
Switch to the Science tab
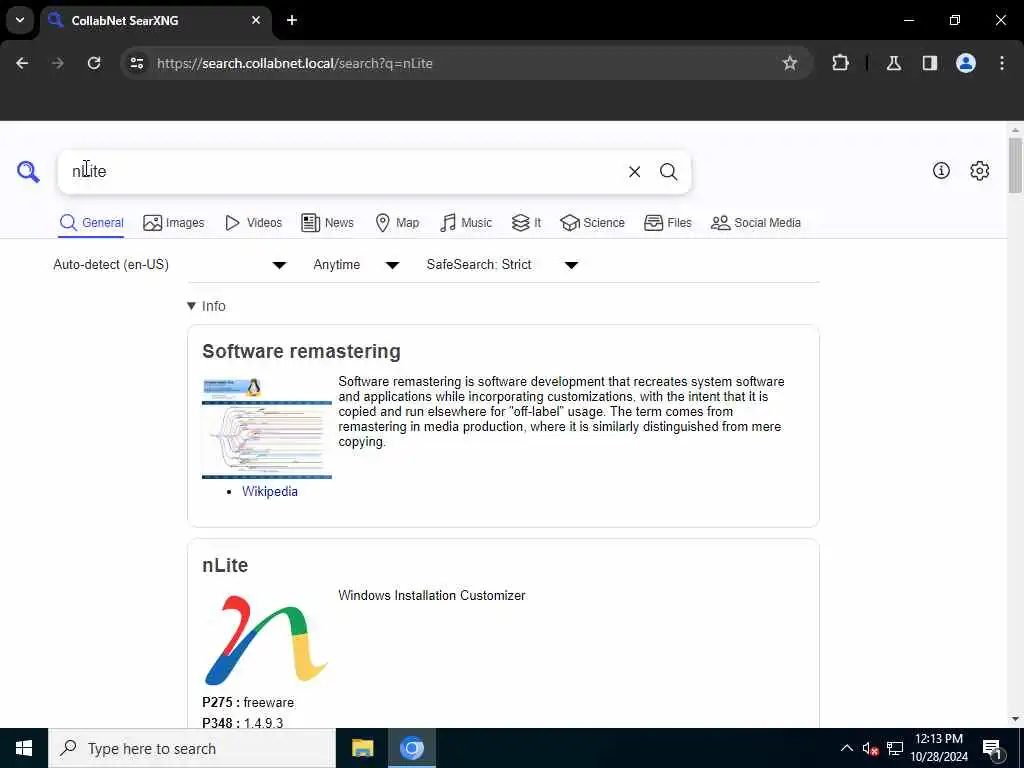[x=592, y=223]
